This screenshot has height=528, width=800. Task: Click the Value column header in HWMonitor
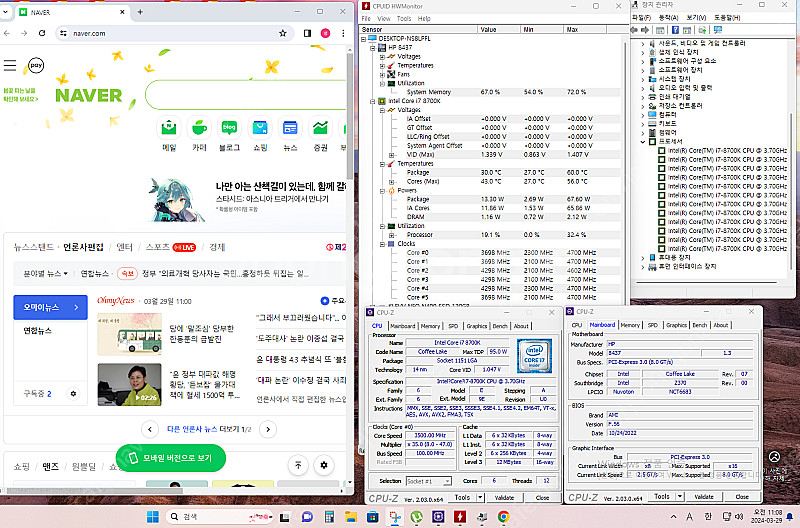499,30
